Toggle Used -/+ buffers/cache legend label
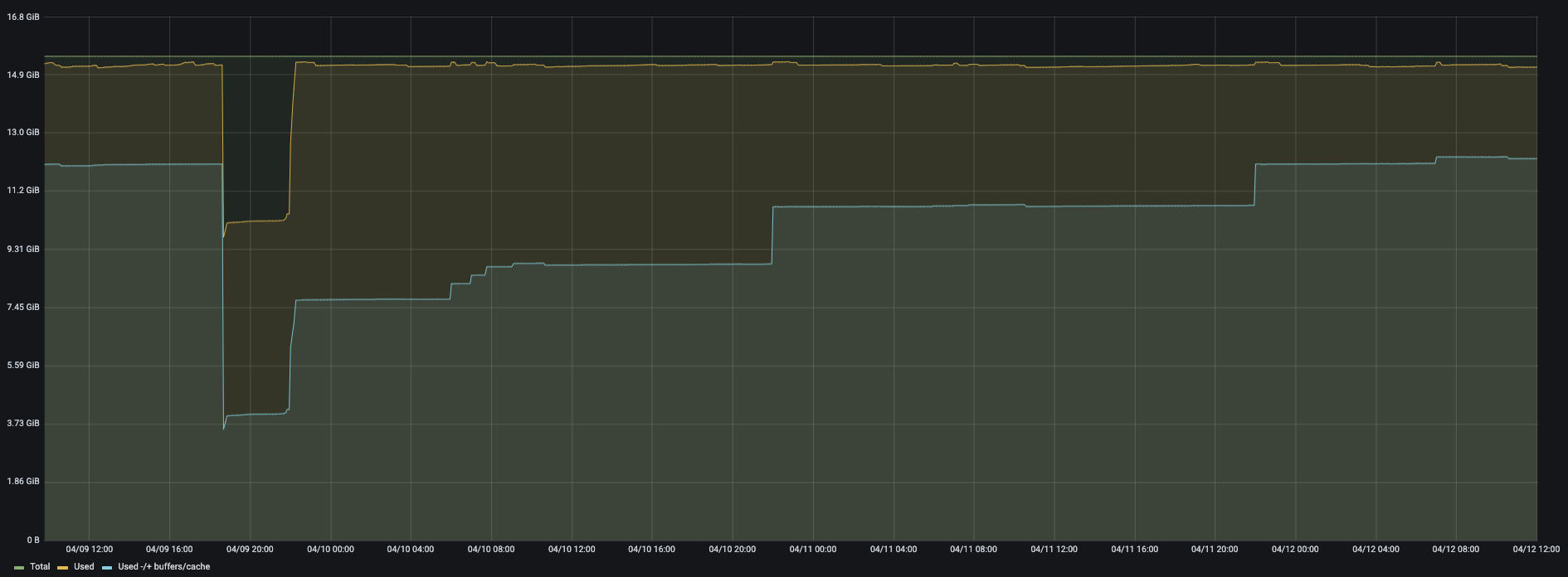1568x577 pixels. click(163, 567)
